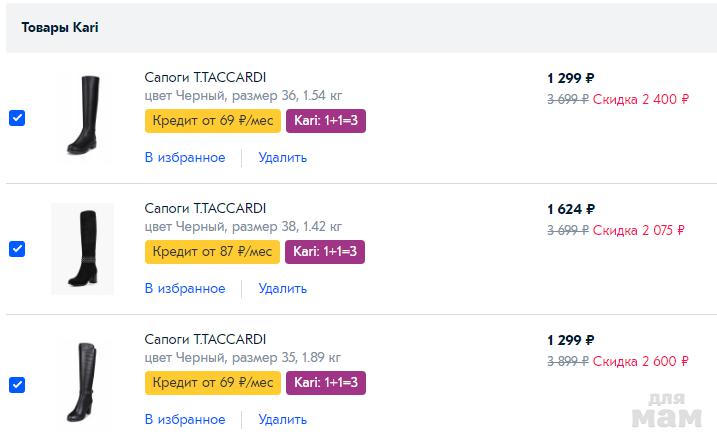717x442 pixels.
Task: View Kari 1+1=3 promo on third item
Action: click(x=325, y=383)
